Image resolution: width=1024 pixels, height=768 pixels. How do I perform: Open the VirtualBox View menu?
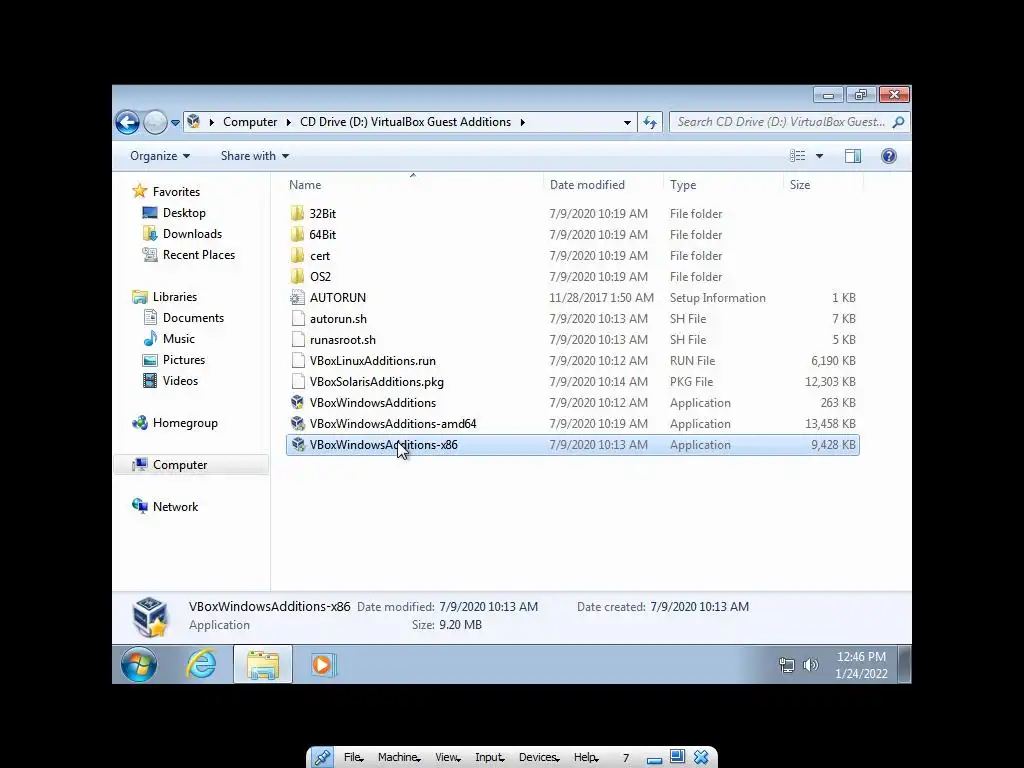coord(448,757)
